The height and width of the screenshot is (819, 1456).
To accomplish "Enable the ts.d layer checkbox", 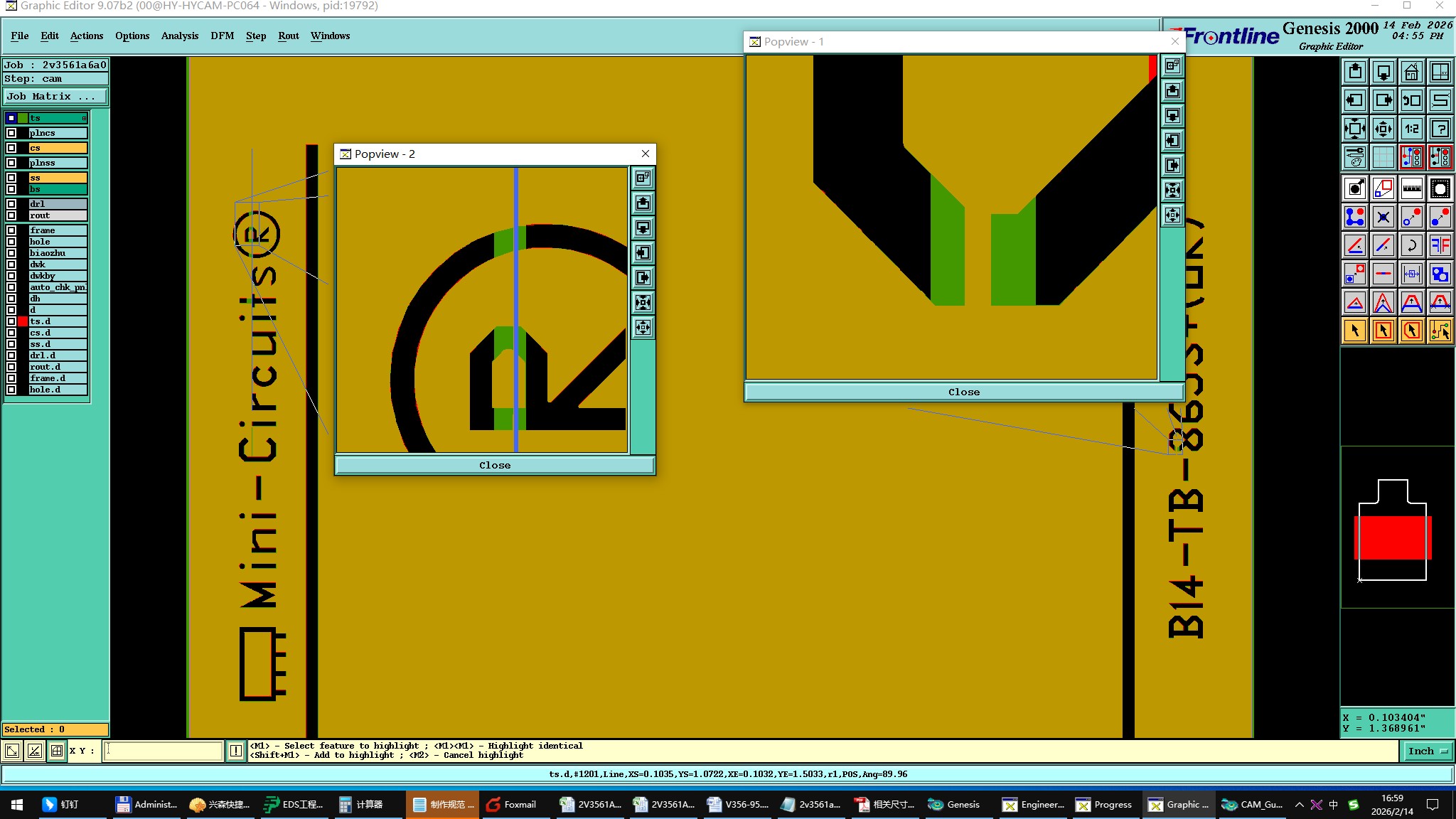I will coord(11,321).
